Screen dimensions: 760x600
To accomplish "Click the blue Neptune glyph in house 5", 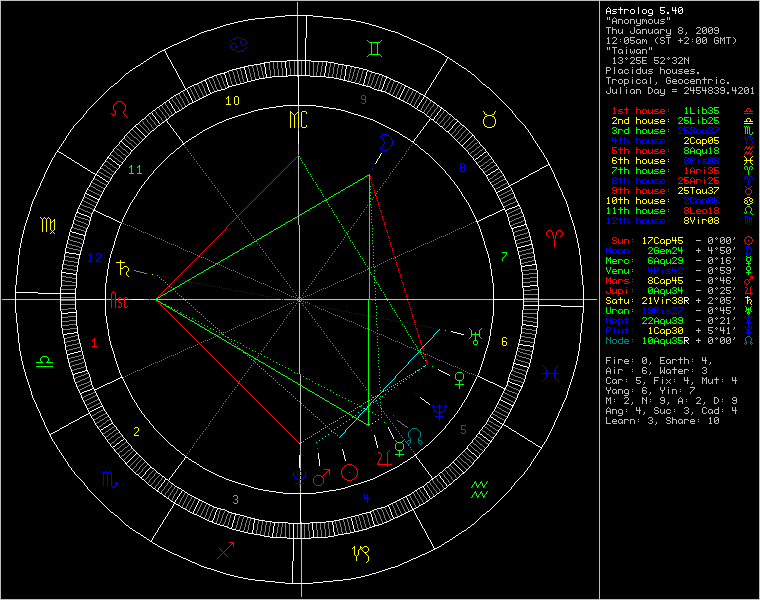I will pos(438,409).
